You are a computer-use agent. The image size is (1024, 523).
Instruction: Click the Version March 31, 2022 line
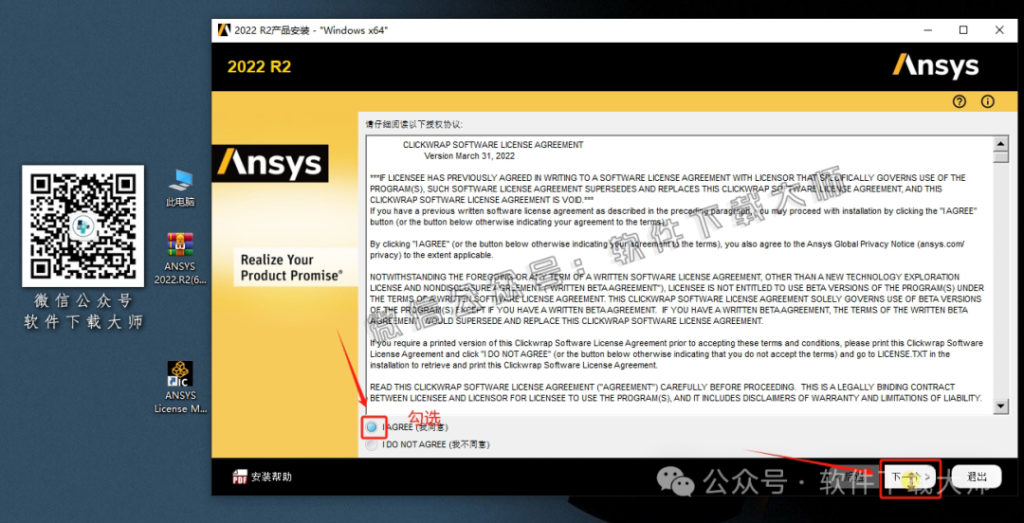click(x=469, y=156)
